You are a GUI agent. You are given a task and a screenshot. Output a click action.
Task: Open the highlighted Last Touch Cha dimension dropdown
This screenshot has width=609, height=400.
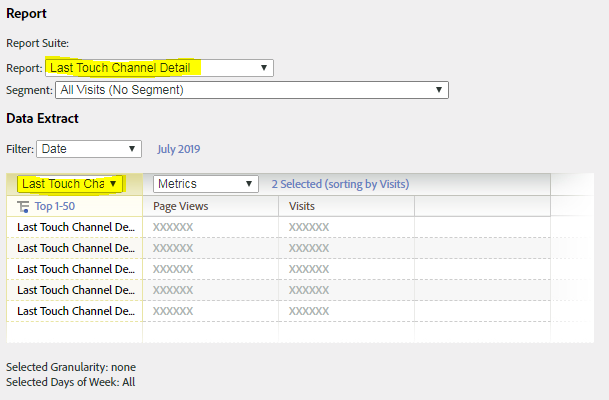coord(70,184)
